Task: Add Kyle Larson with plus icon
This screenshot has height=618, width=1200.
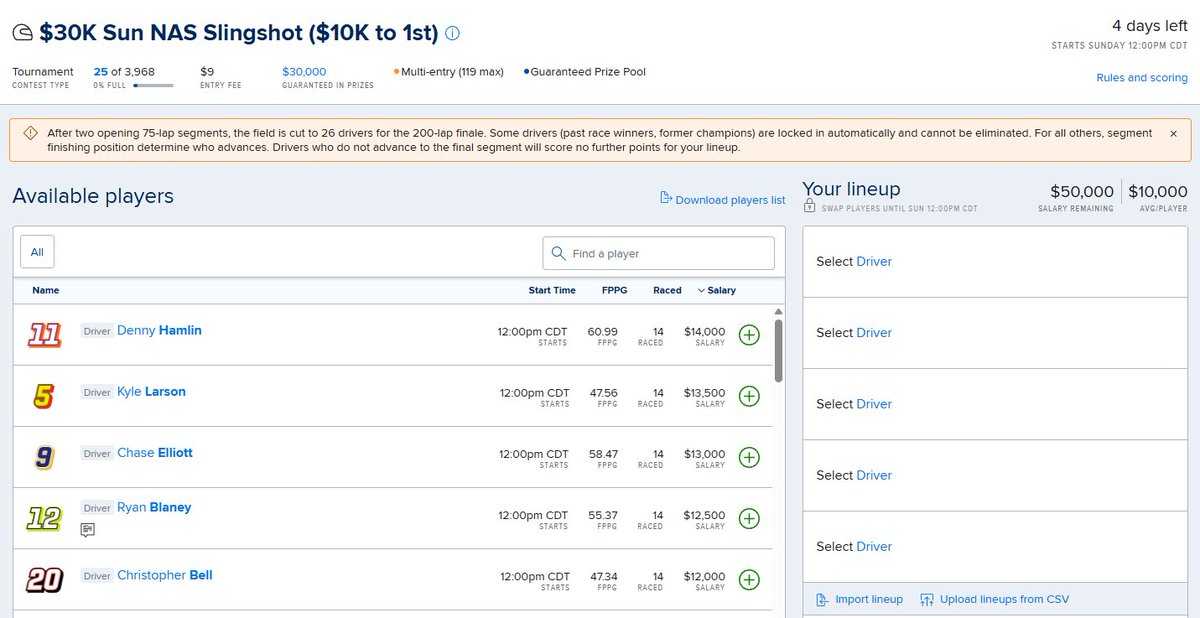Action: [x=749, y=396]
